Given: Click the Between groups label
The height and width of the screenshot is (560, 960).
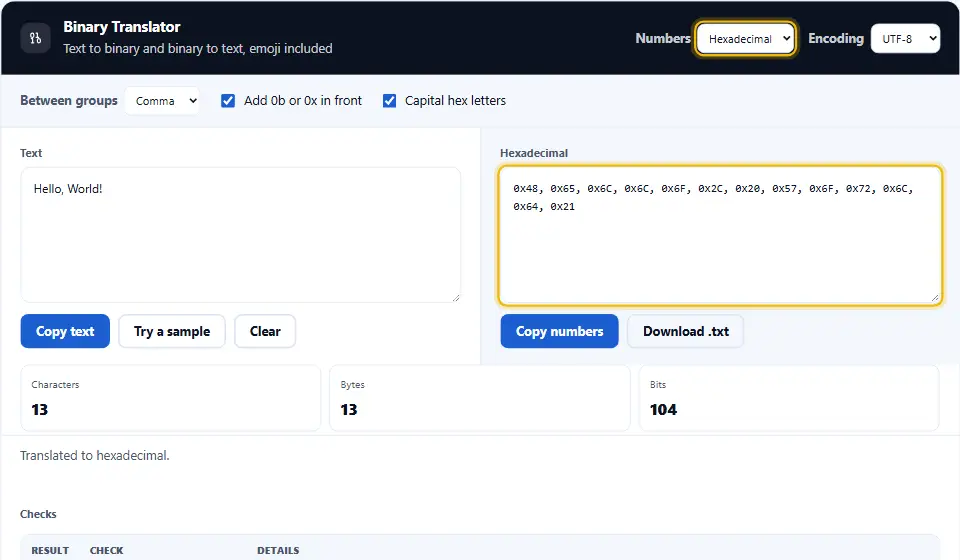Looking at the screenshot, I should 69,100.
